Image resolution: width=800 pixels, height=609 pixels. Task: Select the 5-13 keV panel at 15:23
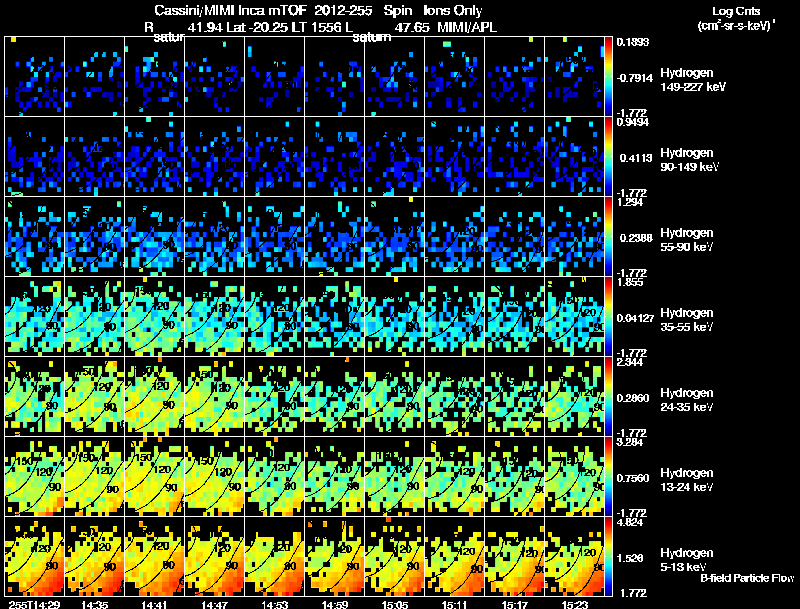(574, 556)
